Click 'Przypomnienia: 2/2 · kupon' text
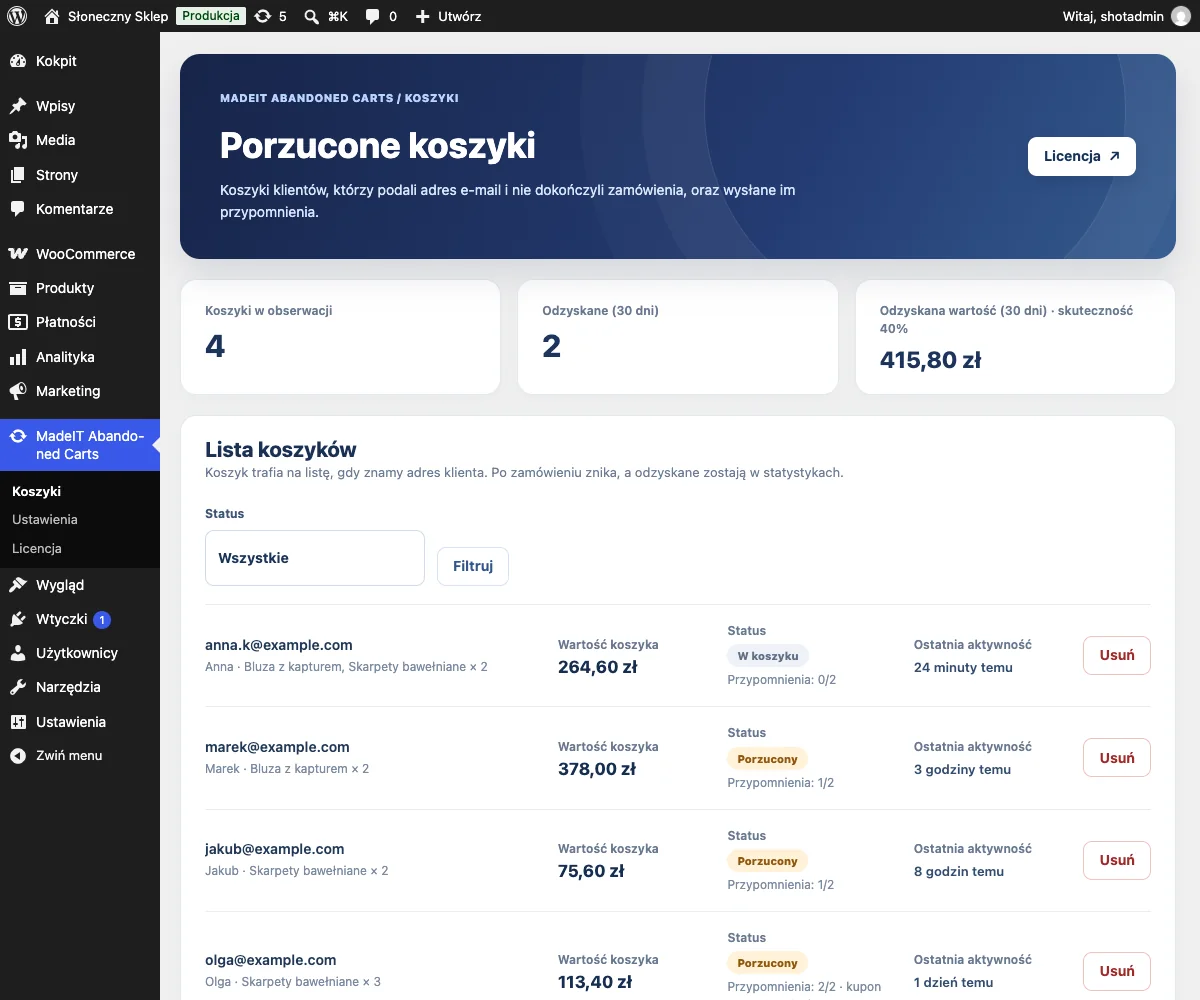Viewport: 1200px width, 1000px height. 805,987
